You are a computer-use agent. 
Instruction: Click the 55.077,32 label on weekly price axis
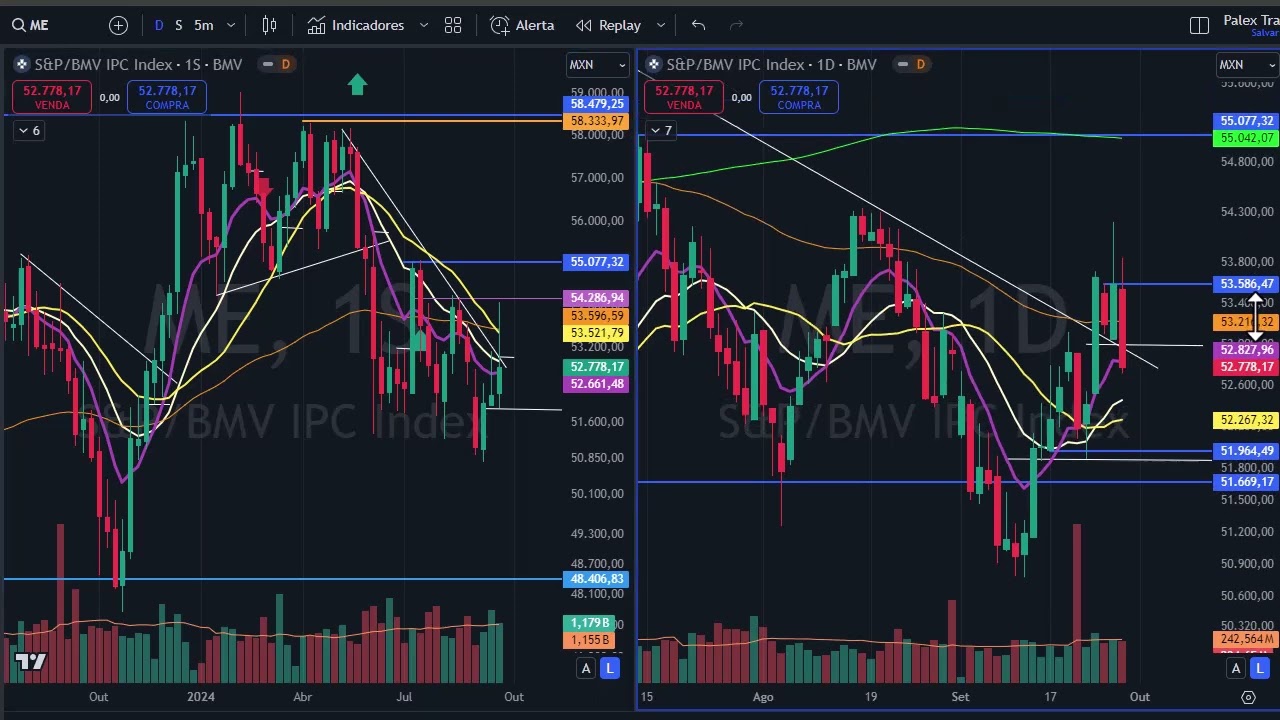pos(597,262)
